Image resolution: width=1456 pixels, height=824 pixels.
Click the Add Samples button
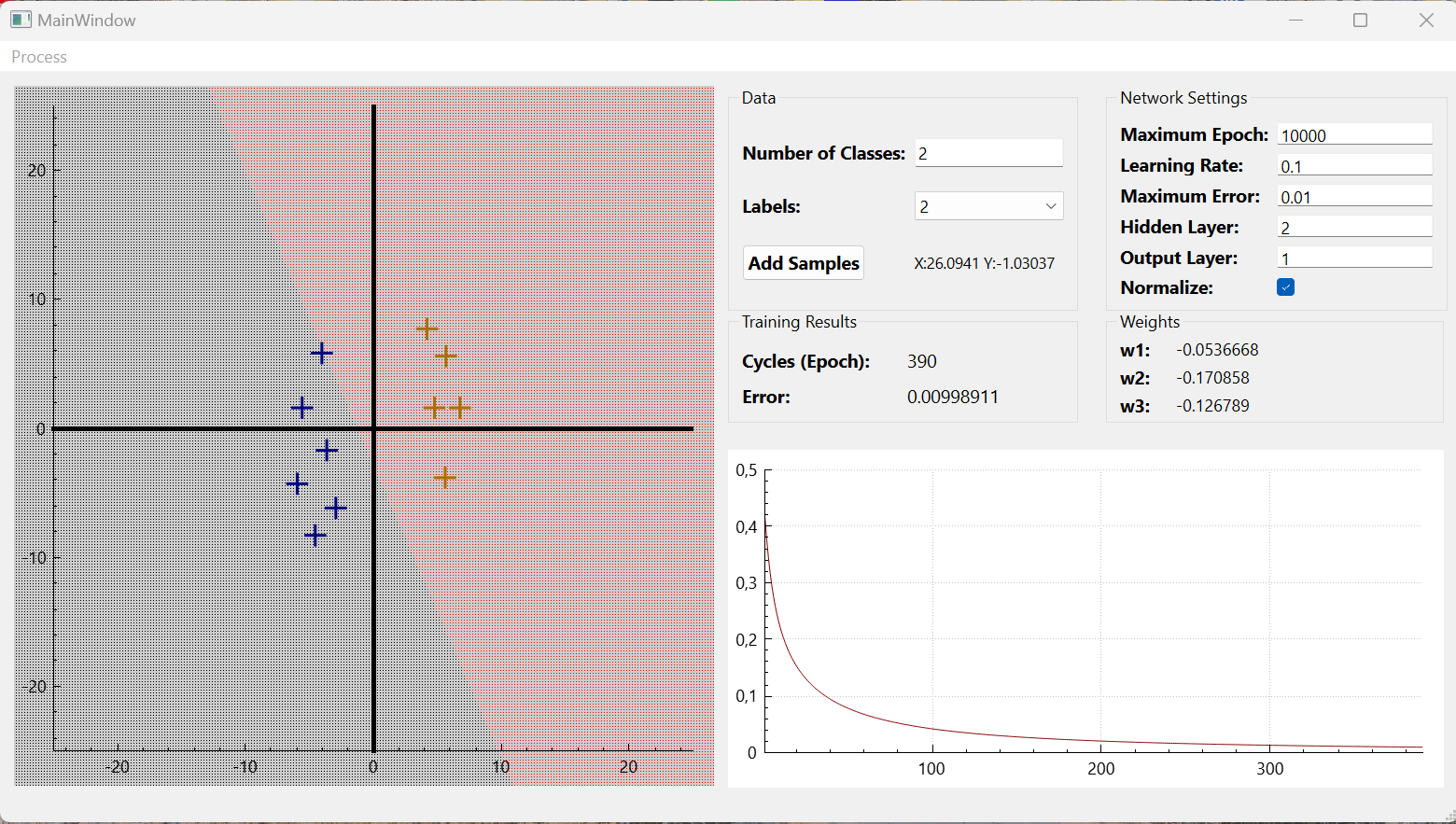click(x=803, y=262)
